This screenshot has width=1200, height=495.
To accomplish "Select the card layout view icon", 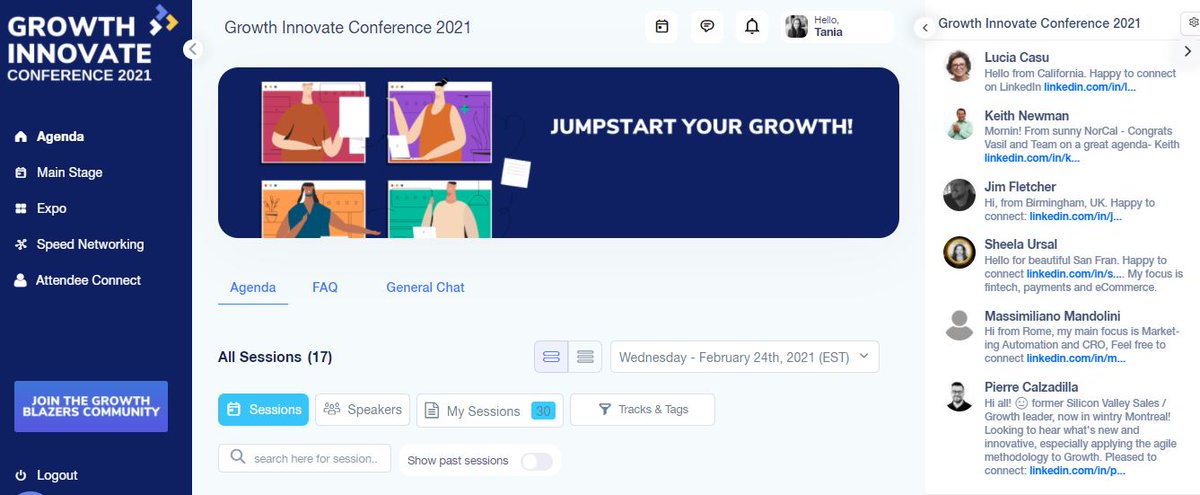I will [x=551, y=357].
